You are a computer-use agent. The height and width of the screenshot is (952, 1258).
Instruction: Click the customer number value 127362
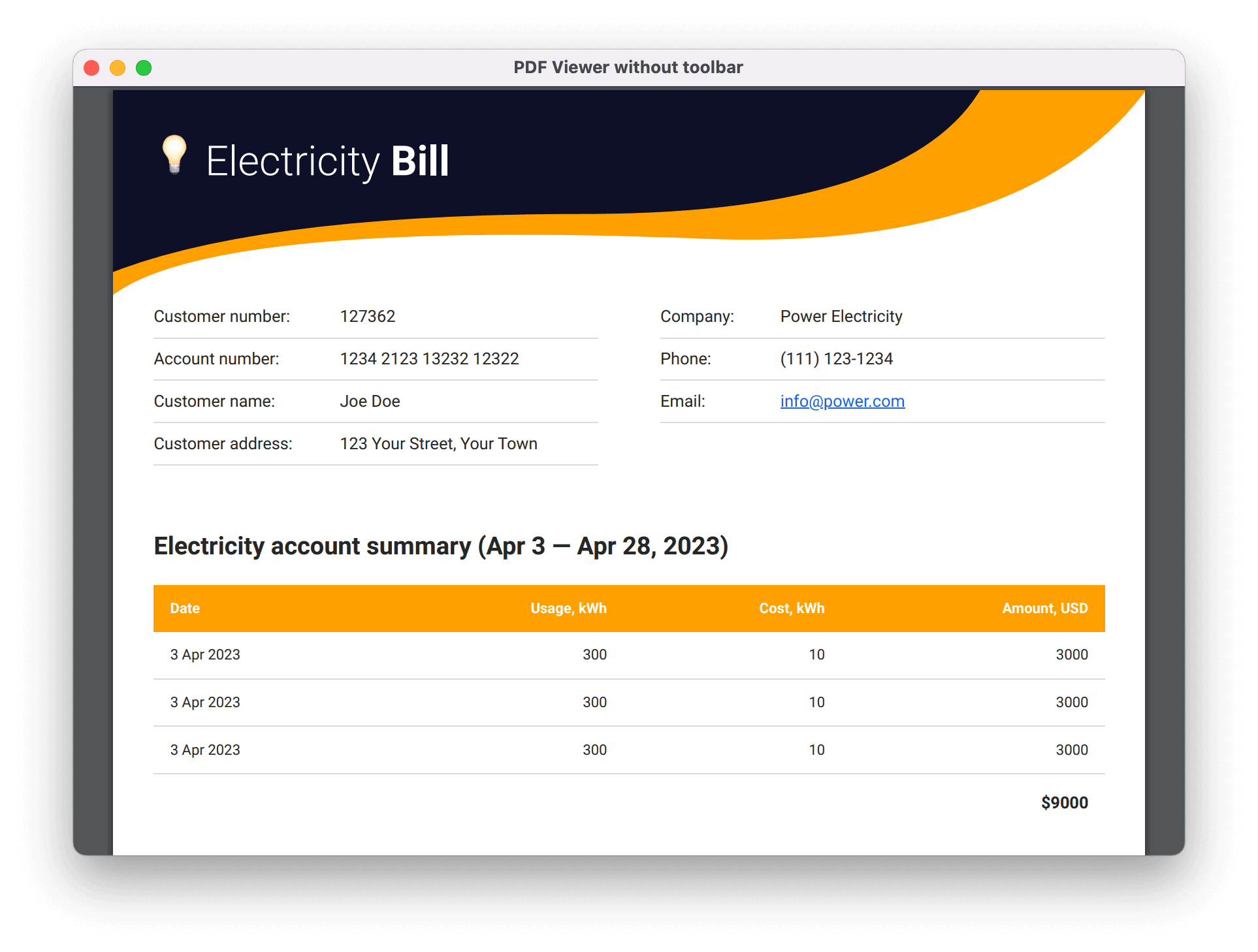(x=368, y=317)
